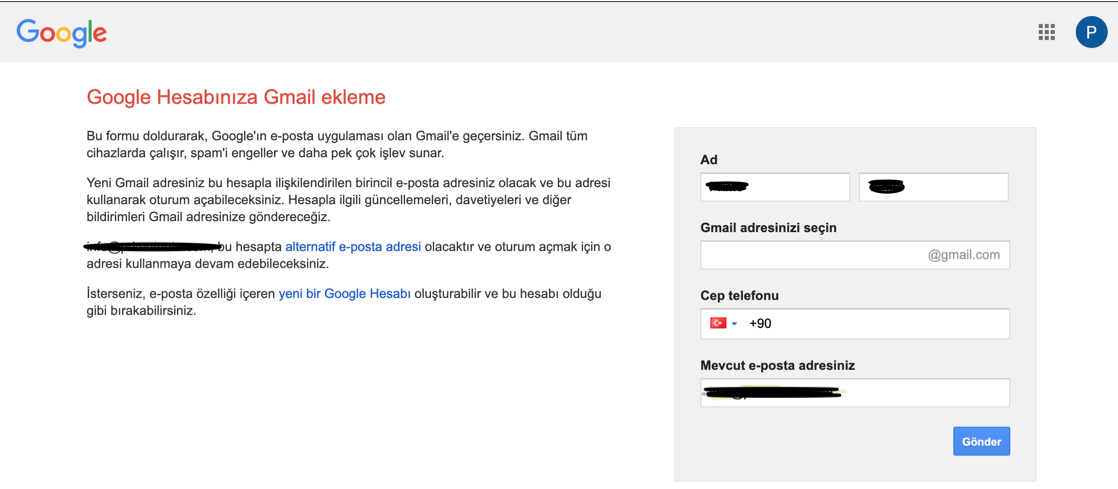This screenshot has width=1118, height=489.
Task: Click the Turkish flag icon
Action: (717, 323)
